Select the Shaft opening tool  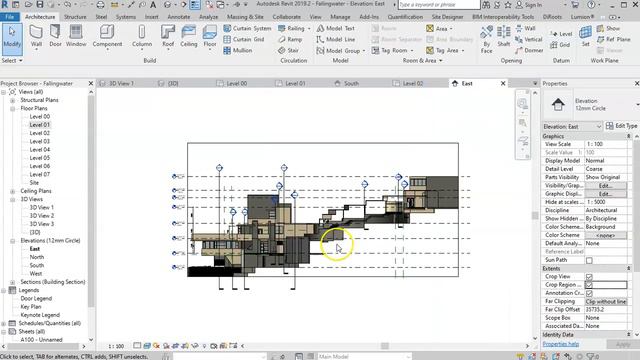(504, 37)
